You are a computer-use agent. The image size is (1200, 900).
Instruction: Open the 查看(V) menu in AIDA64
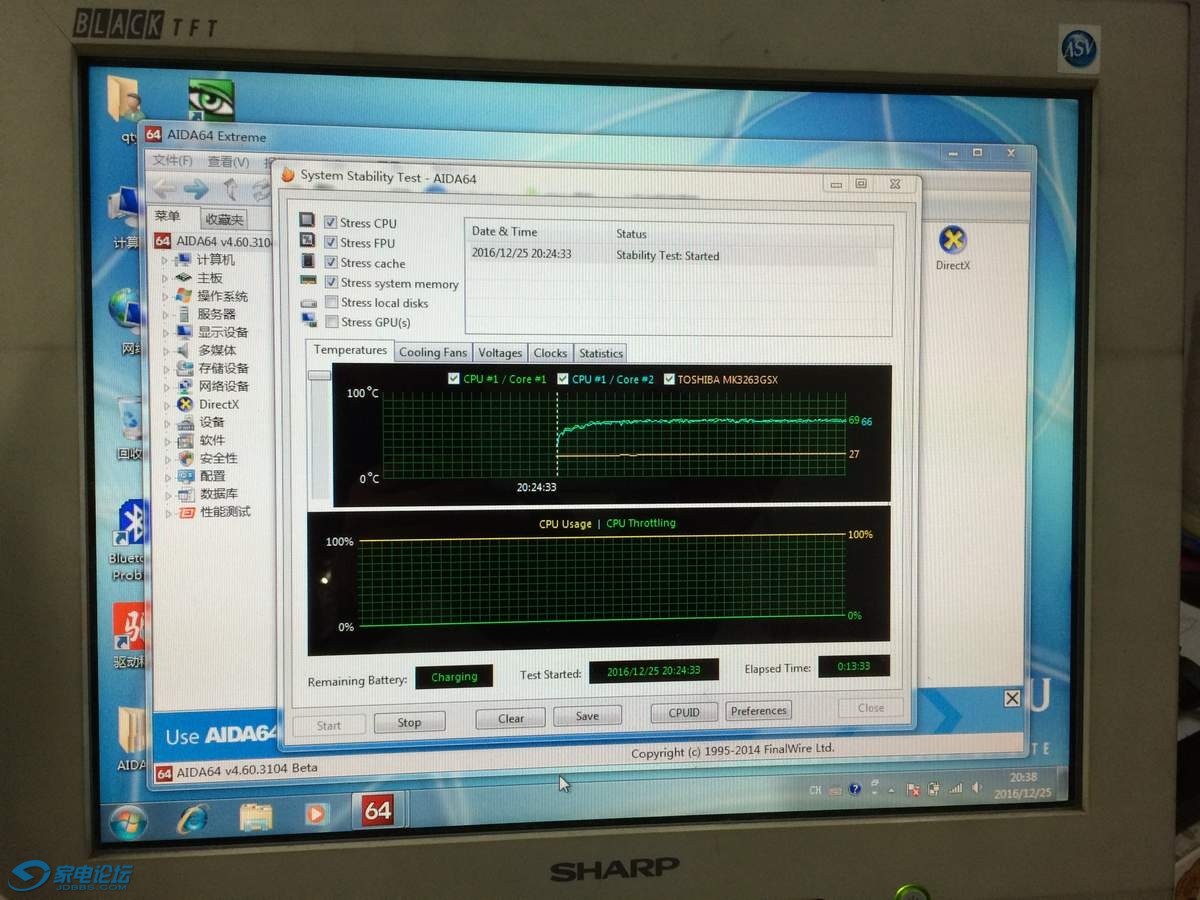[x=228, y=162]
